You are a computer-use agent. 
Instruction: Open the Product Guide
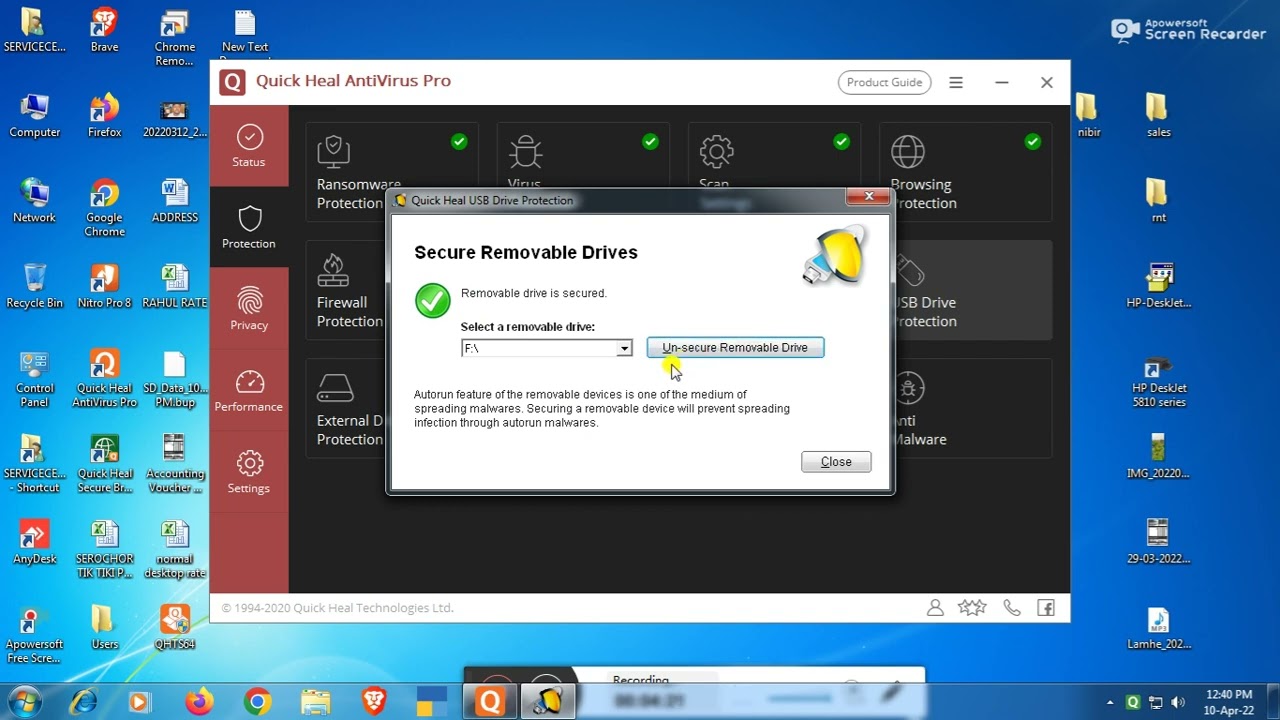coord(884,82)
